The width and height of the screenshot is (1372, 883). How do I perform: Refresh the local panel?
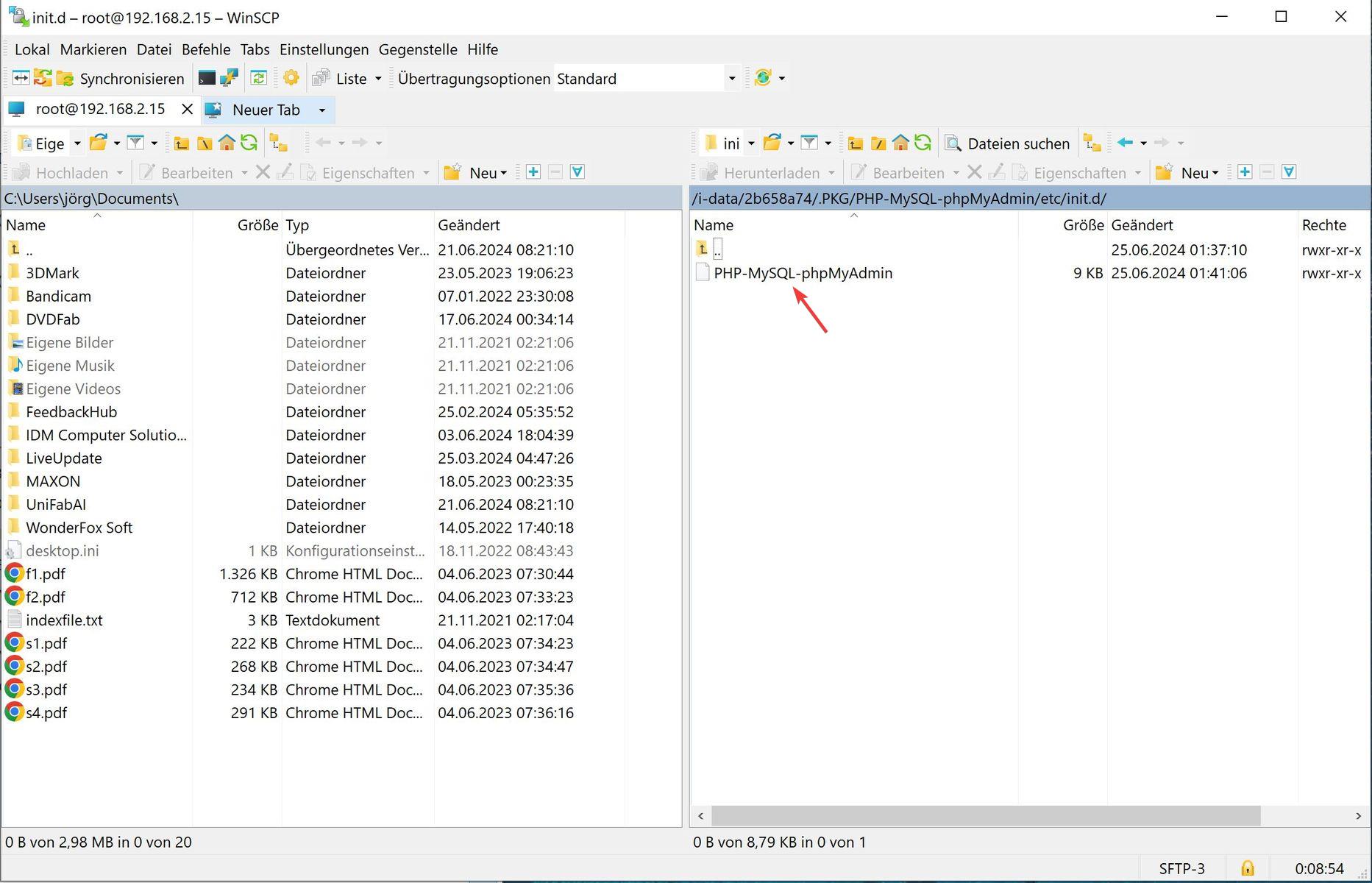click(x=249, y=143)
